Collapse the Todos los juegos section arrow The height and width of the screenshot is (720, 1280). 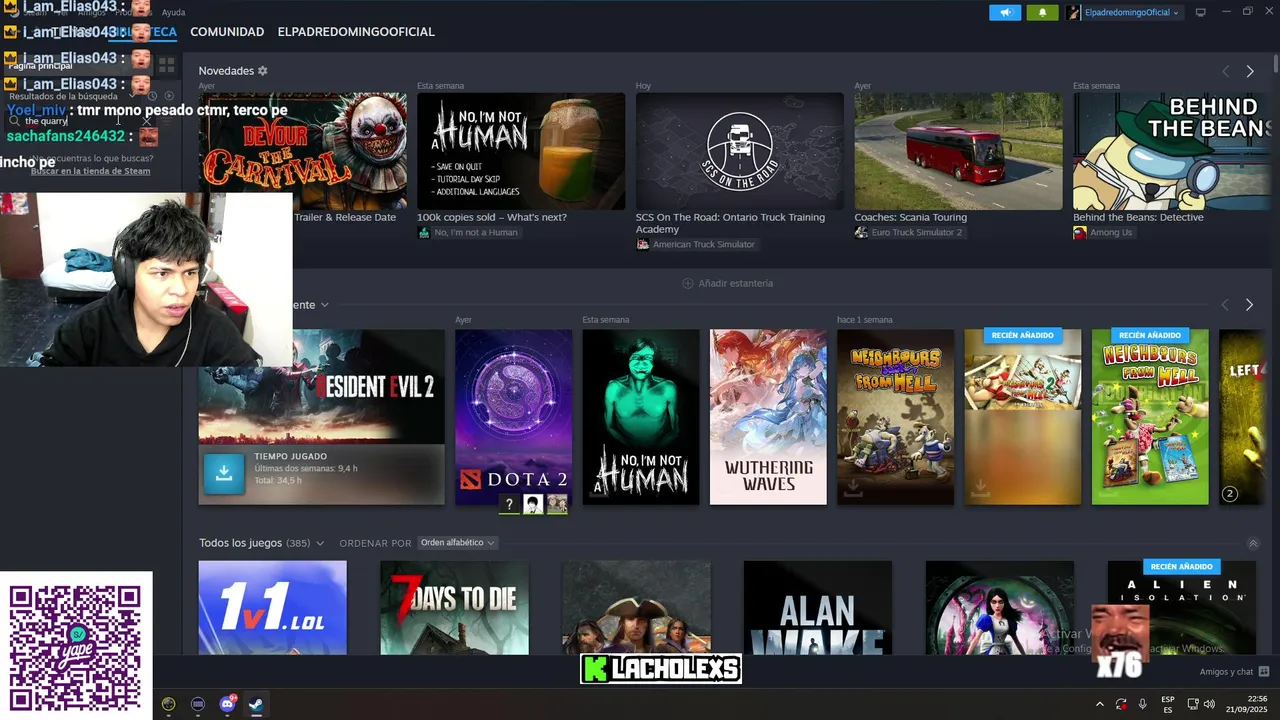(x=1253, y=544)
